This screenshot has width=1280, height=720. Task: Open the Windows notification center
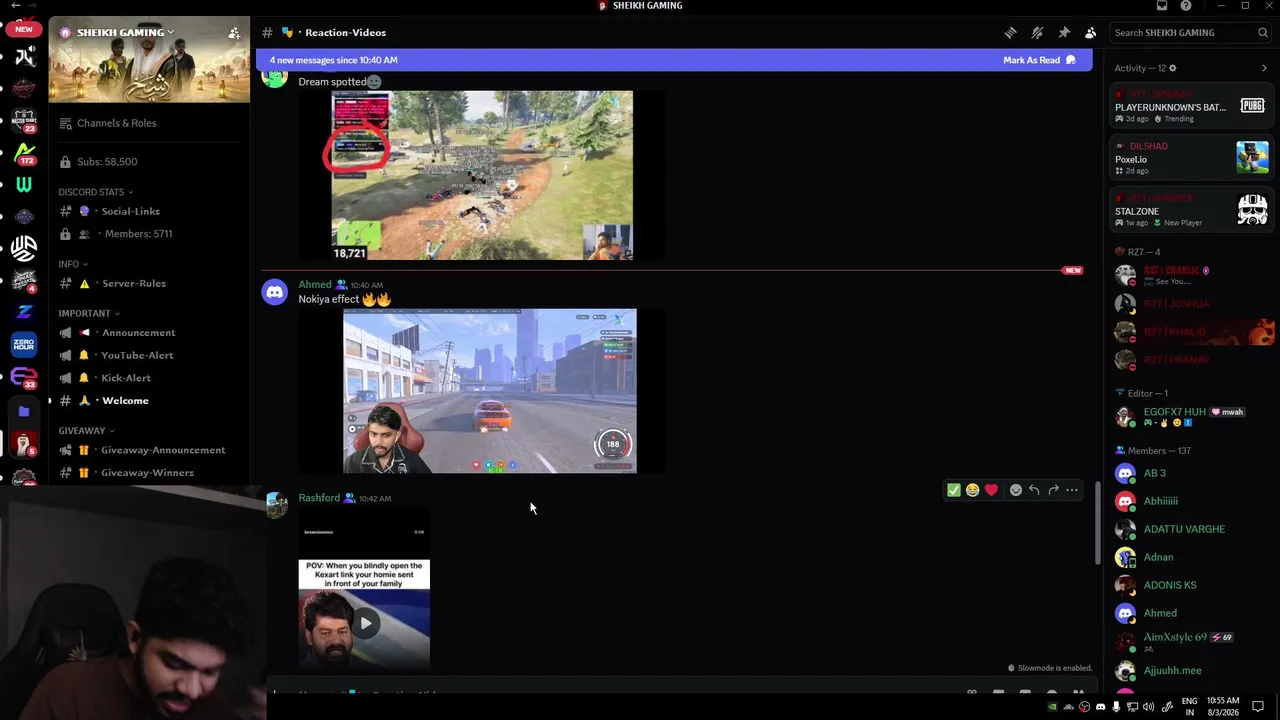(x=1258, y=707)
